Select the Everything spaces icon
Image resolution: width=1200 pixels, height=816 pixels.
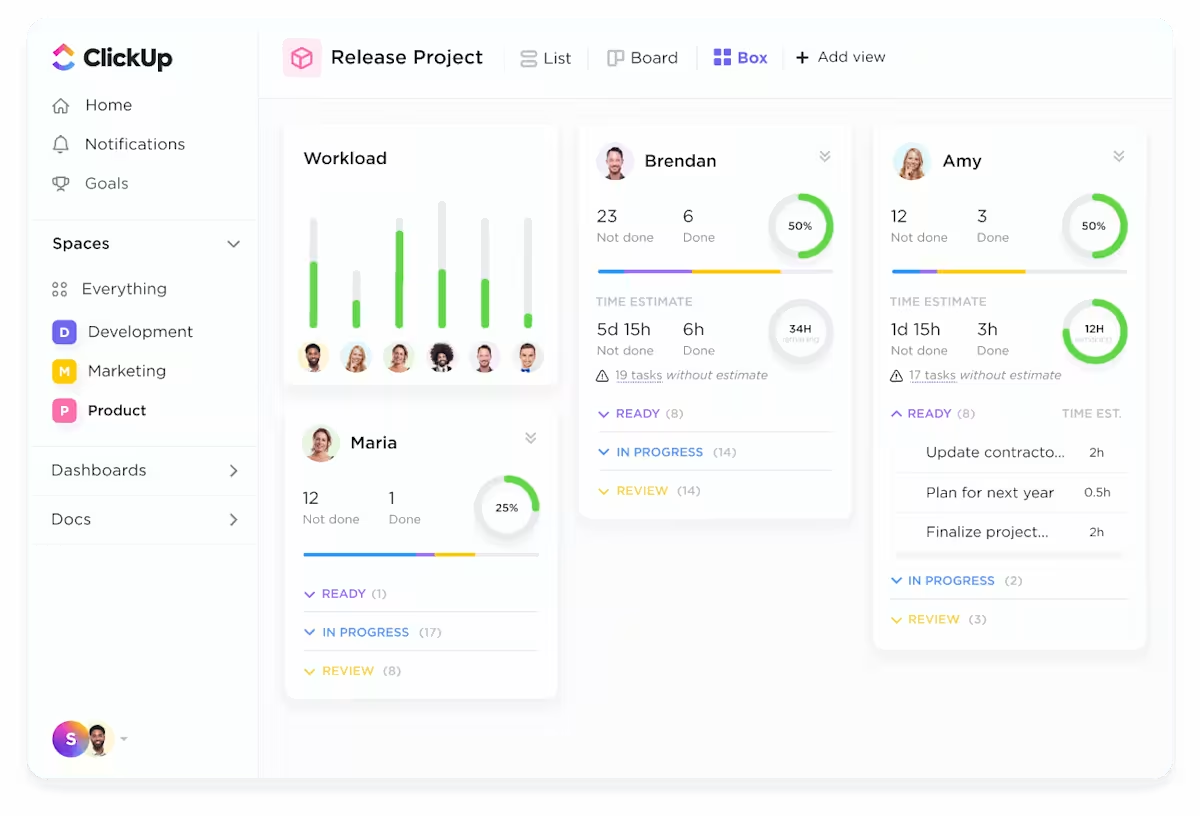tap(60, 289)
